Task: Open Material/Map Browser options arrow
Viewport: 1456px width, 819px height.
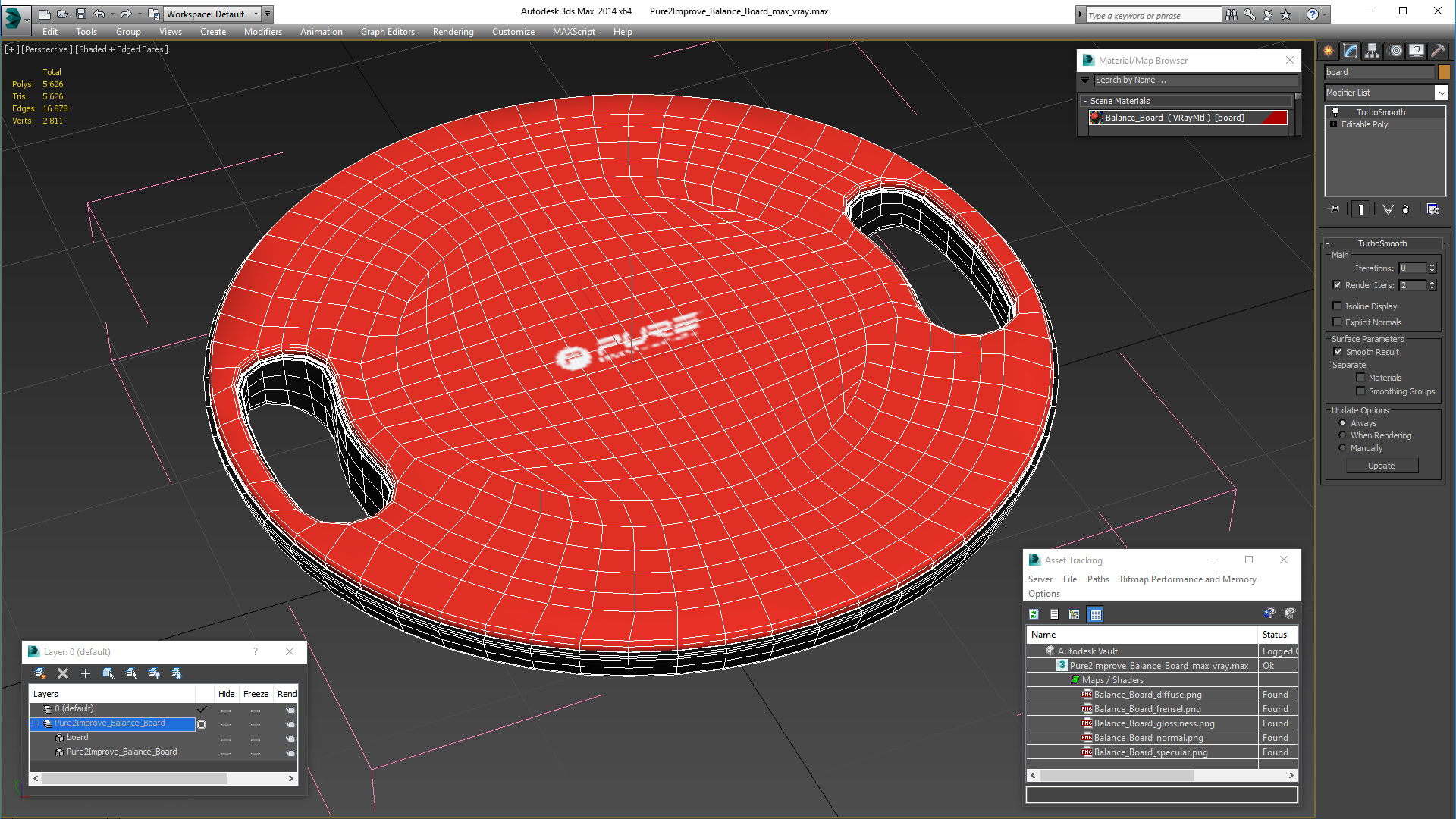Action: pyautogui.click(x=1084, y=80)
